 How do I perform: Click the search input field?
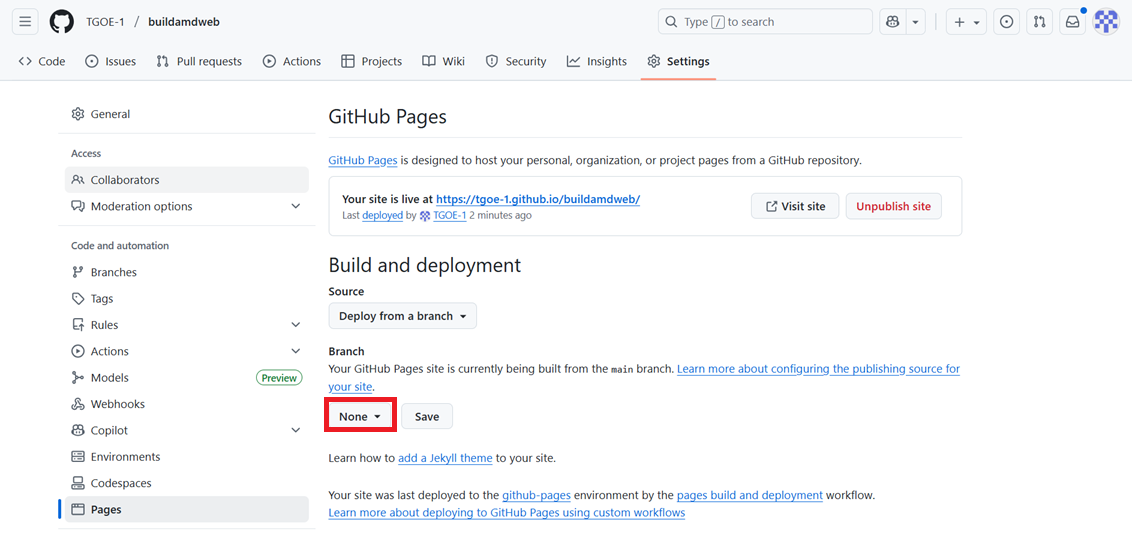tap(765, 22)
